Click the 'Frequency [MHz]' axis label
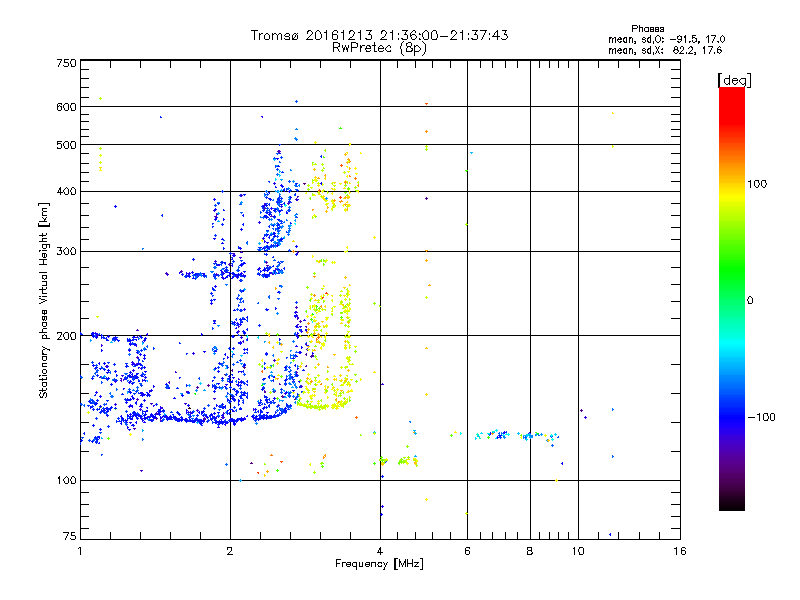 click(x=379, y=564)
